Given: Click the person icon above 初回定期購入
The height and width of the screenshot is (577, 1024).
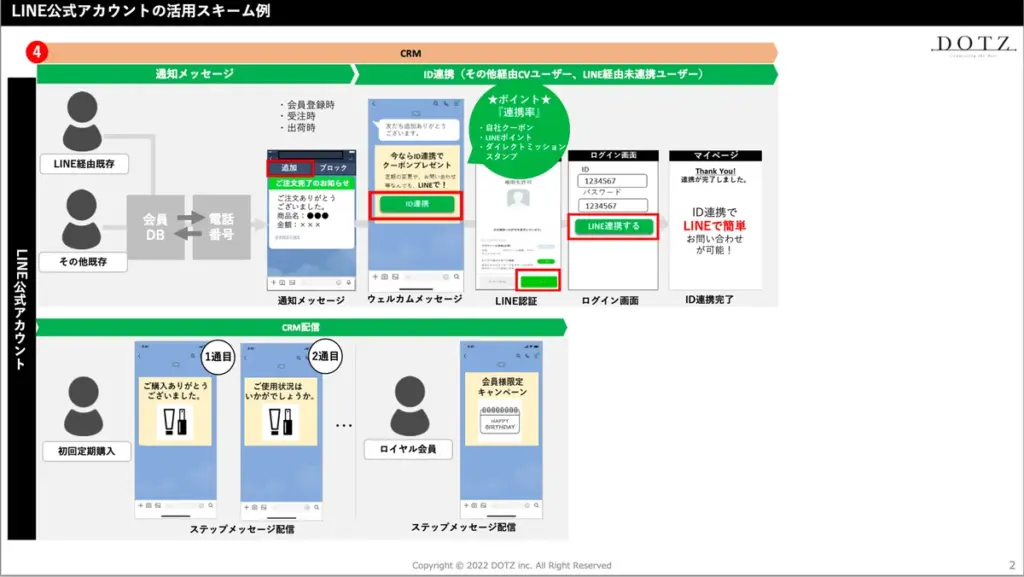Looking at the screenshot, I should [84, 406].
